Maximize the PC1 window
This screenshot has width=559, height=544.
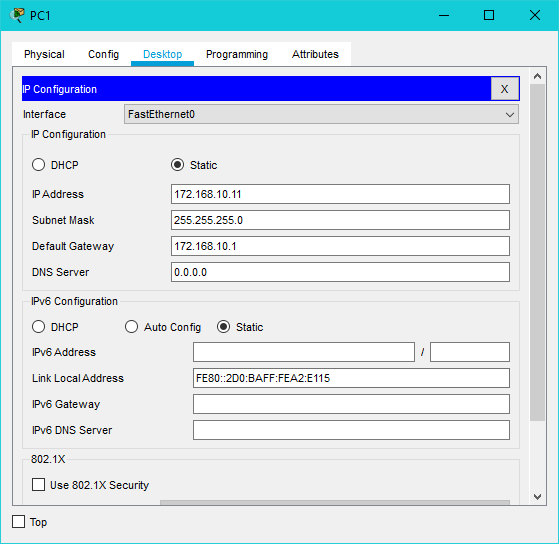pos(489,15)
